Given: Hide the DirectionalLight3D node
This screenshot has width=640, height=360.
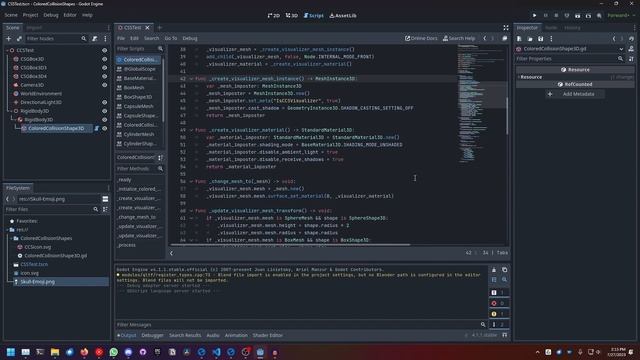Looking at the screenshot, I should (104, 102).
